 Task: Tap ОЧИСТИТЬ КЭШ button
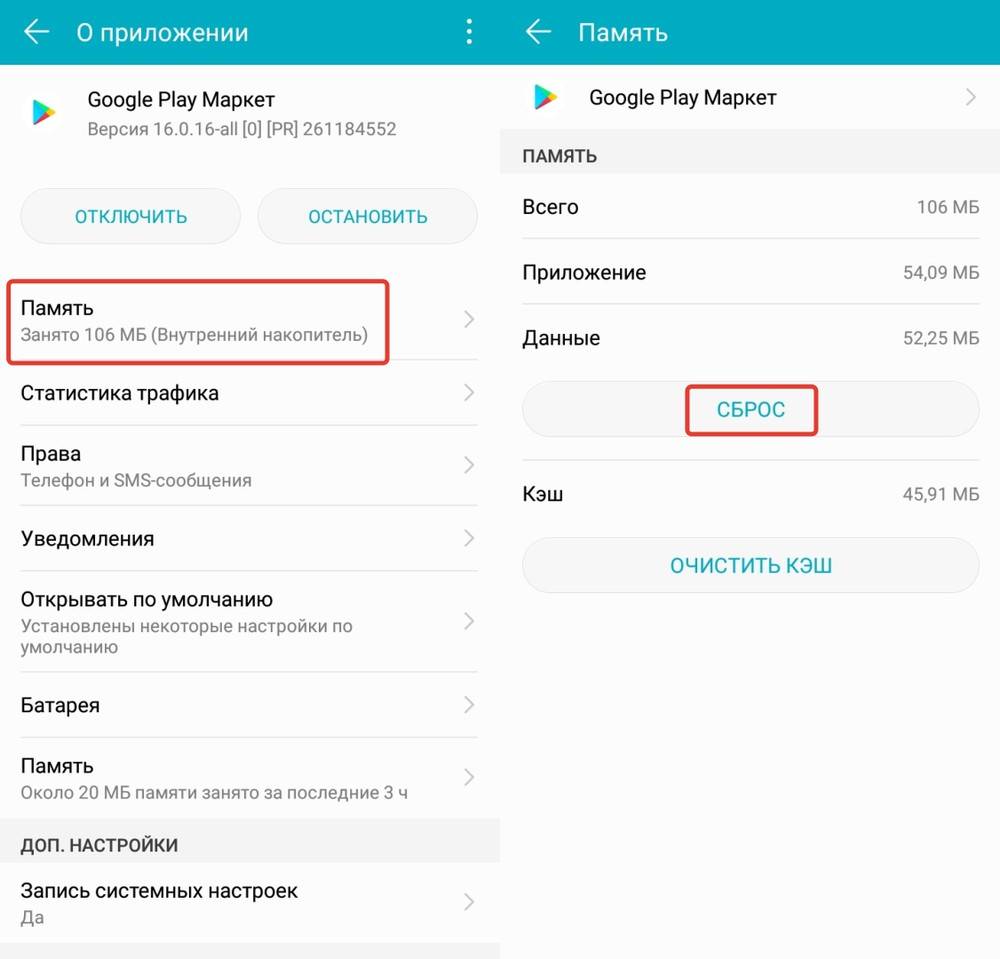click(751, 565)
